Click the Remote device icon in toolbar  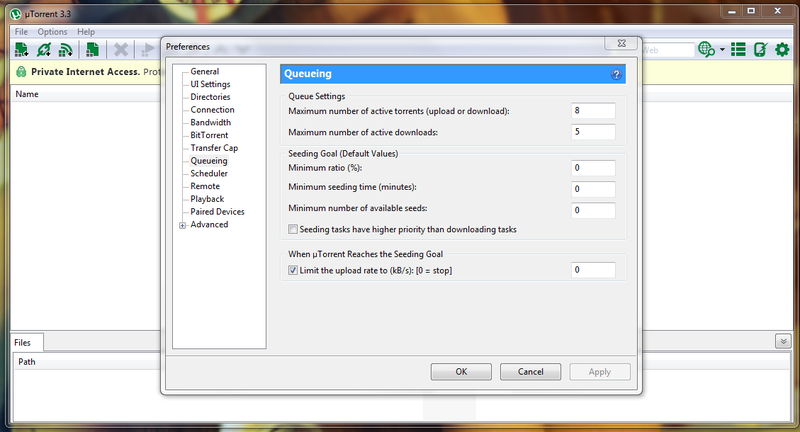[760, 49]
